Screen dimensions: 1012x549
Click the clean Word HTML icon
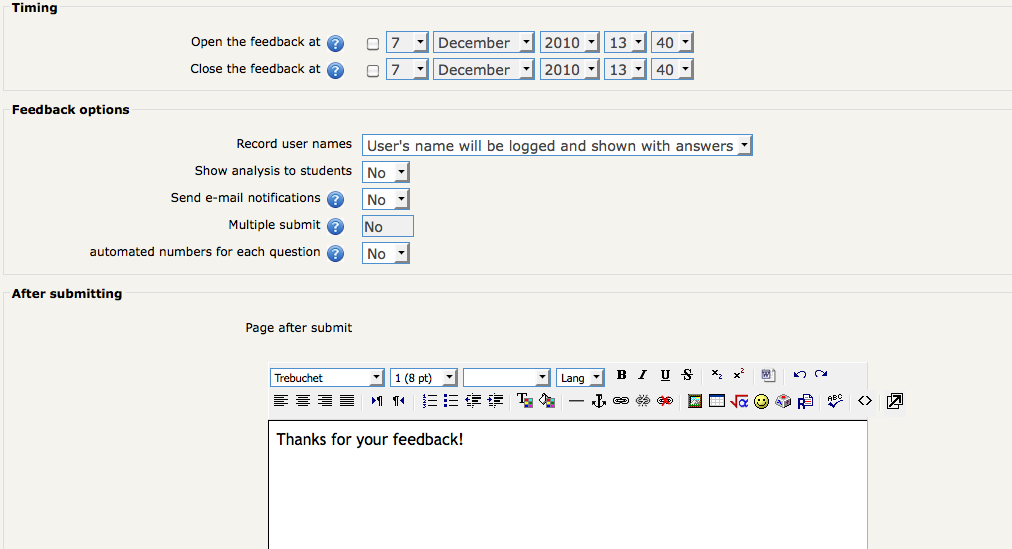(x=767, y=375)
